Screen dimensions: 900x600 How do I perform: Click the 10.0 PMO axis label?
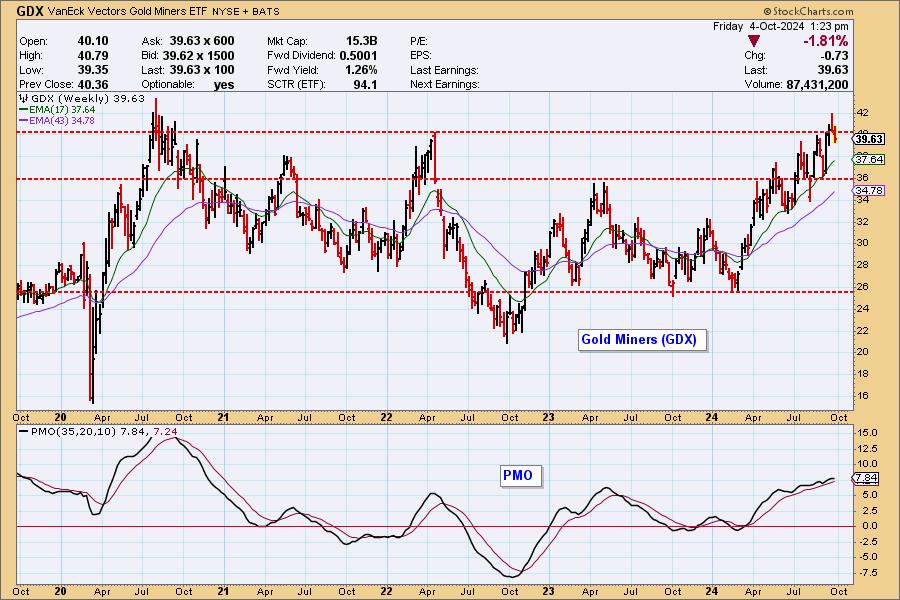click(x=867, y=464)
